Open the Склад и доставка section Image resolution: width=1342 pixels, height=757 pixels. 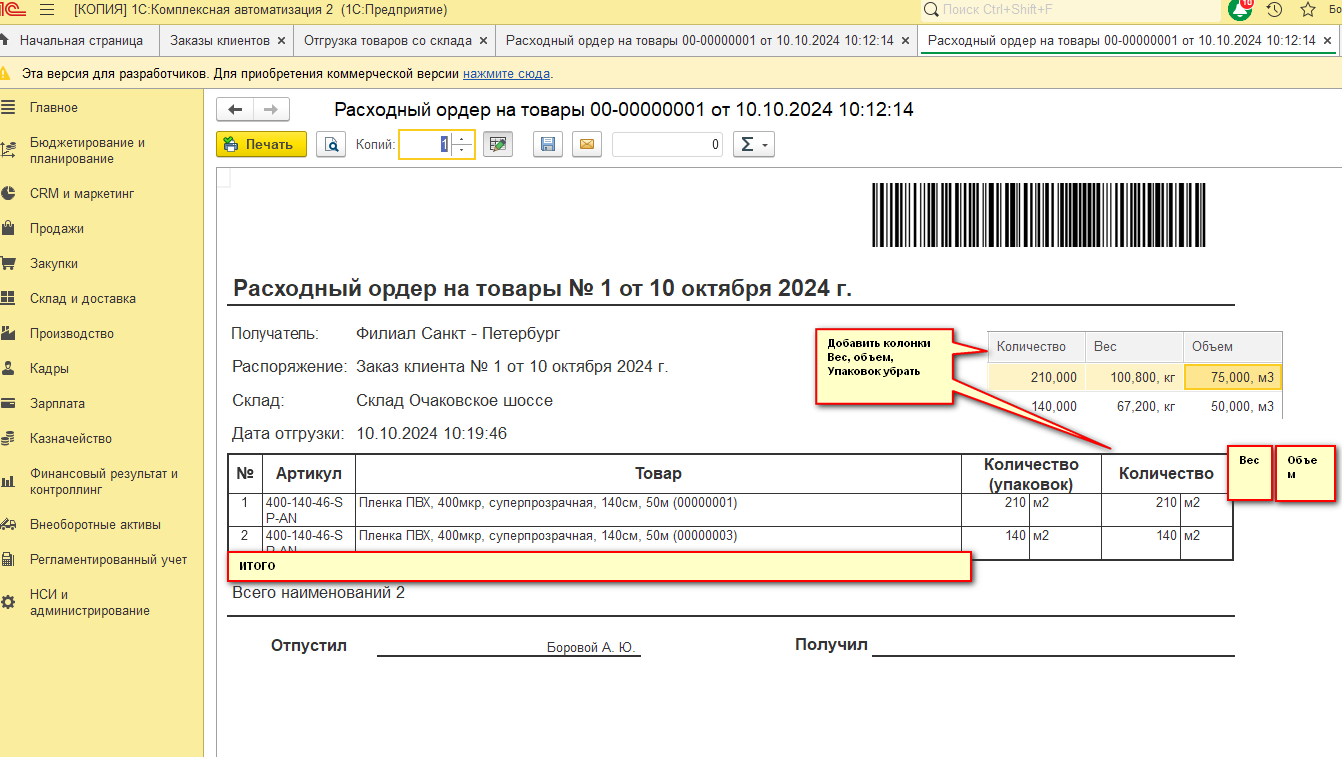click(x=82, y=299)
